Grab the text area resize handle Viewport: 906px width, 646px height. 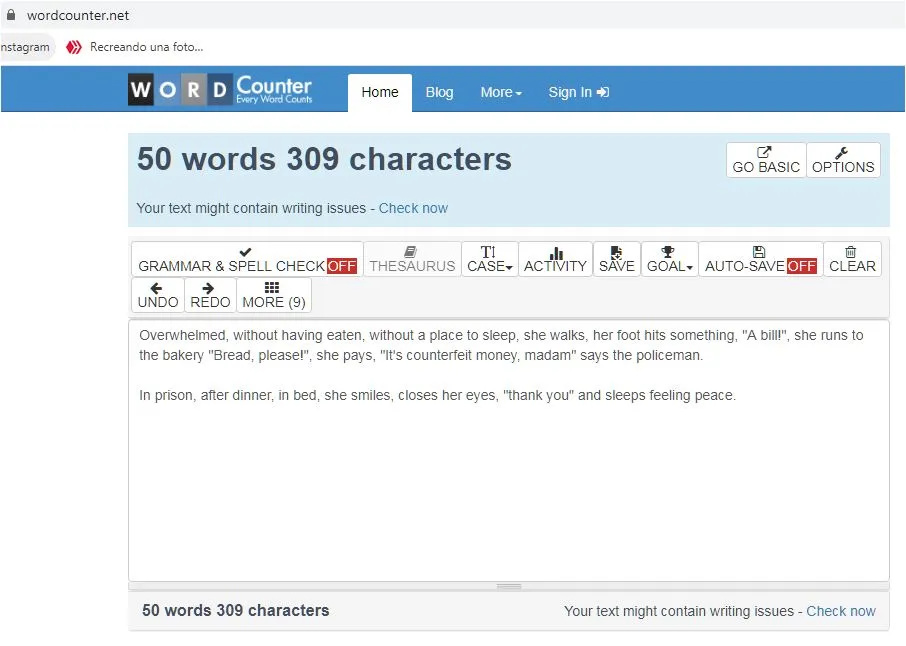point(508,586)
